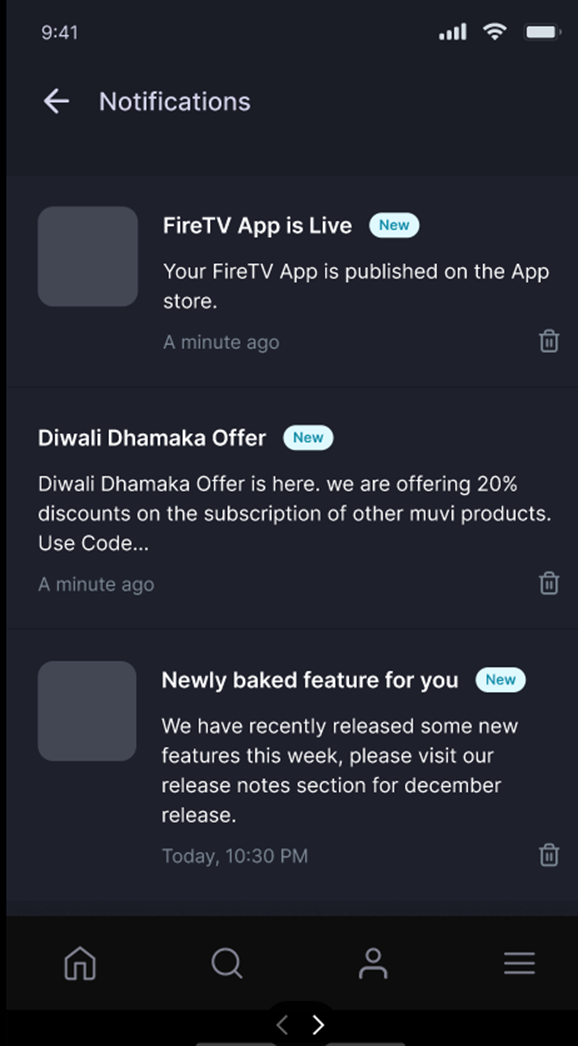The width and height of the screenshot is (578, 1046).
Task: Tap the left chevron below the screen
Action: click(x=282, y=1025)
